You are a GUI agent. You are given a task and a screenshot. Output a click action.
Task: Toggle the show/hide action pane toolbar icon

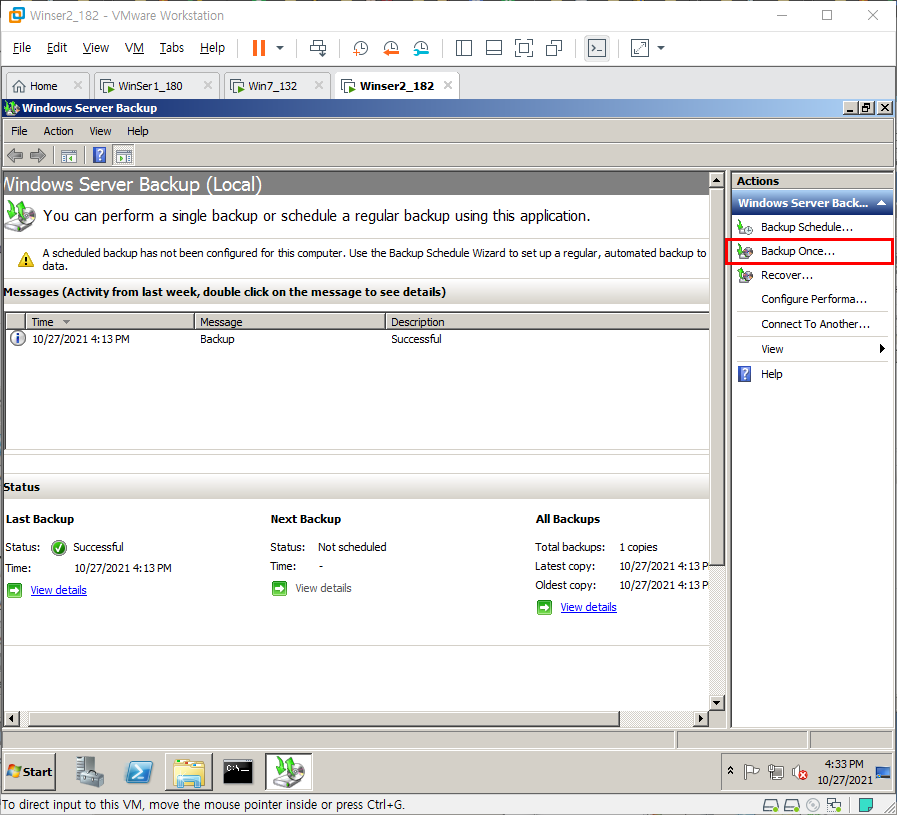click(x=124, y=156)
